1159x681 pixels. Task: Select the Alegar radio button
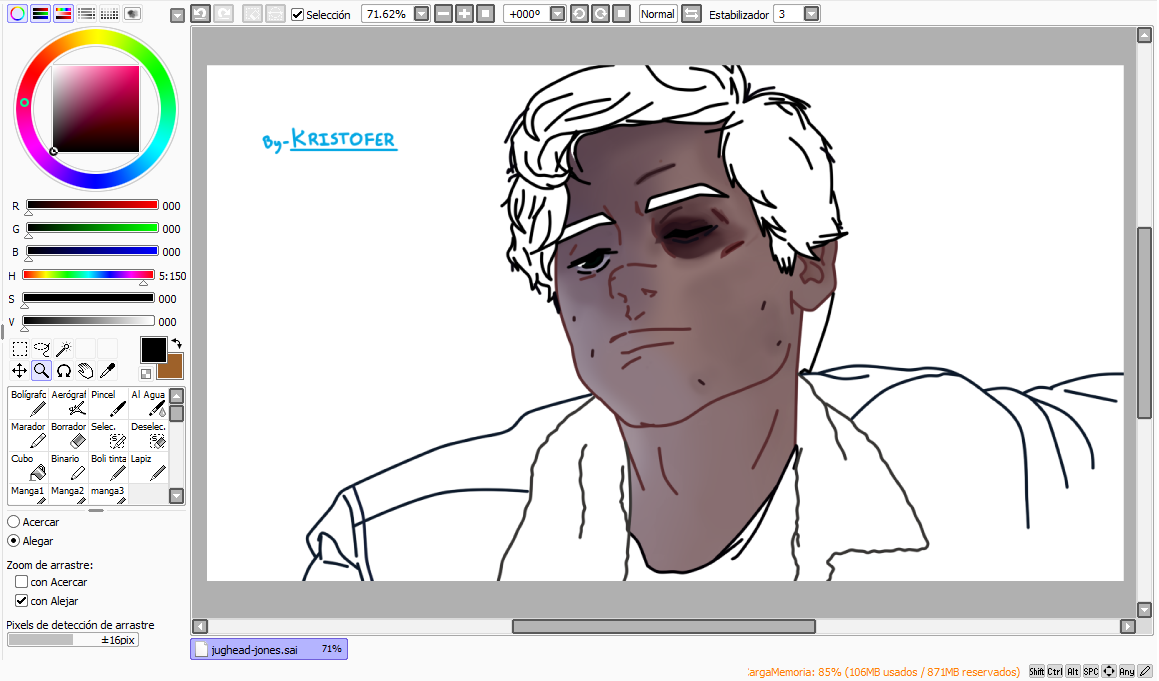(13, 541)
